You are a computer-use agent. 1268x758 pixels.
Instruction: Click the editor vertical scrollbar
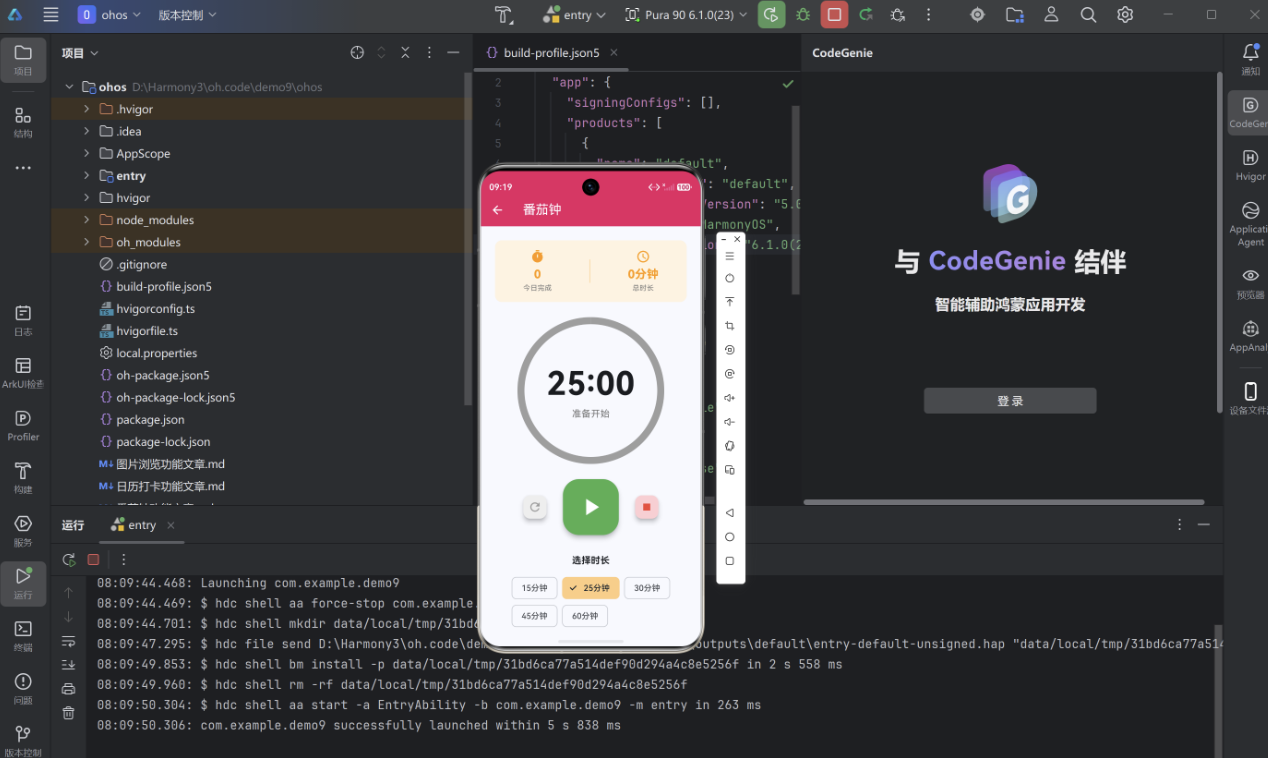point(796,200)
